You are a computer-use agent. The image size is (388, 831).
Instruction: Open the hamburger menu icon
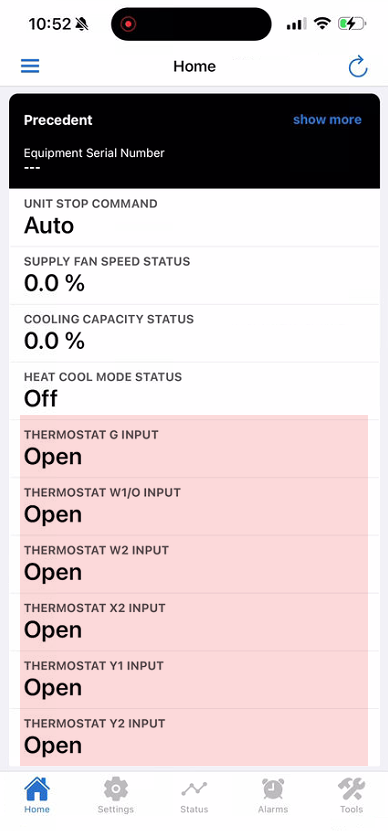(30, 66)
